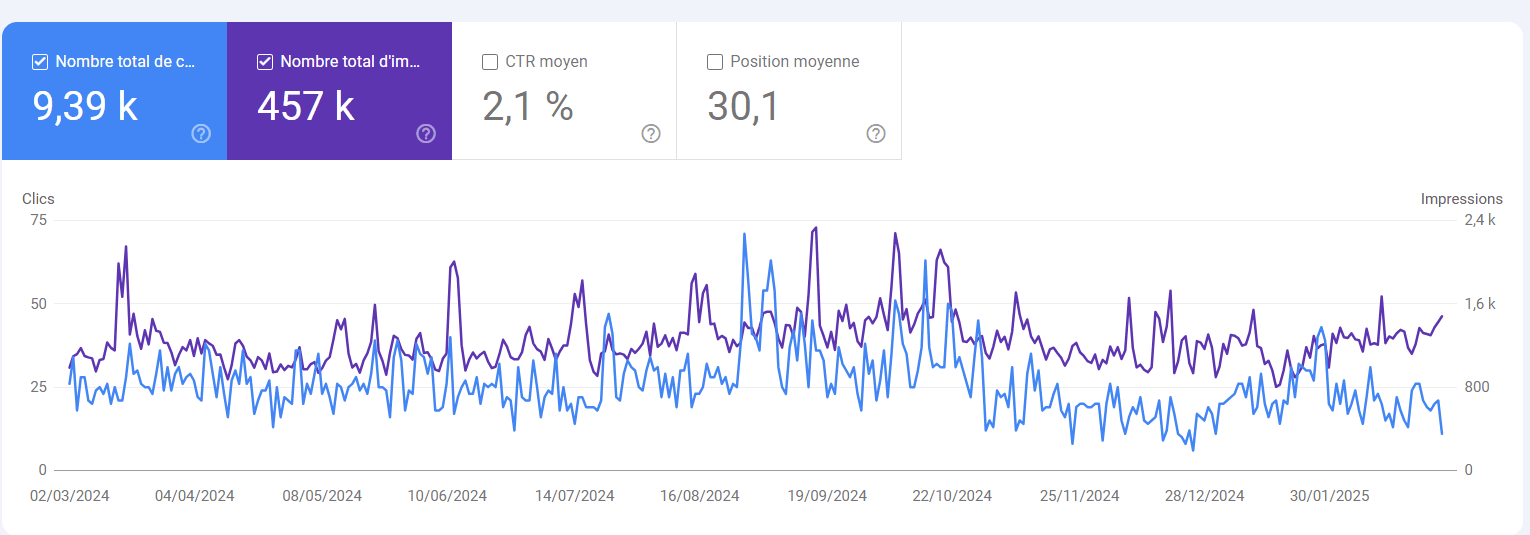The image size is (1530, 535).
Task: Click the 9,39 k total clicks value
Action: 85,105
